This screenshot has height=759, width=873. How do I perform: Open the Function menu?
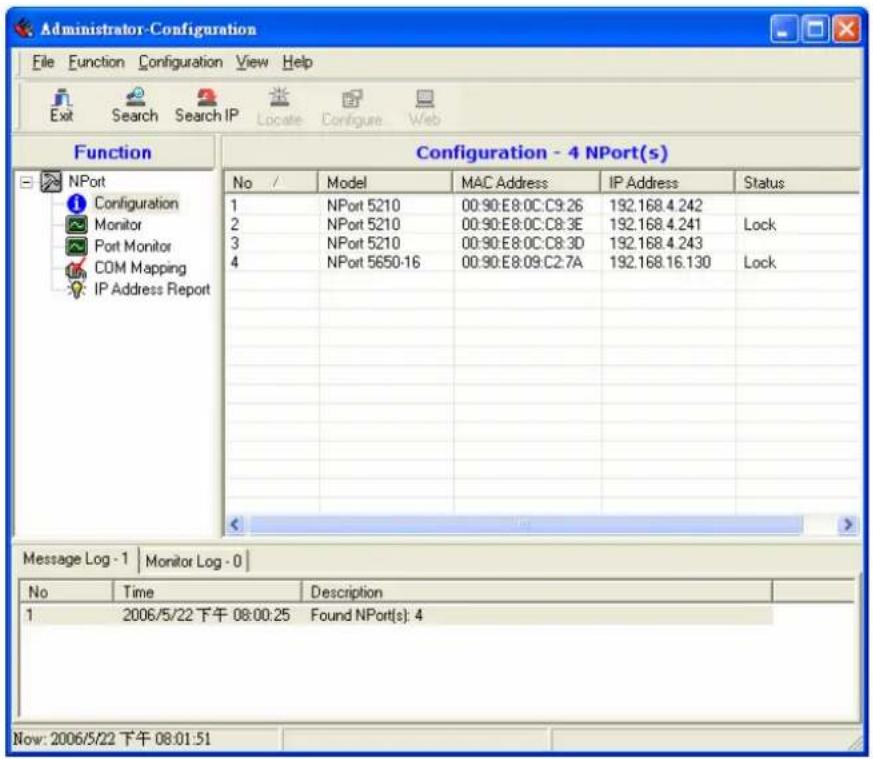coord(96,62)
